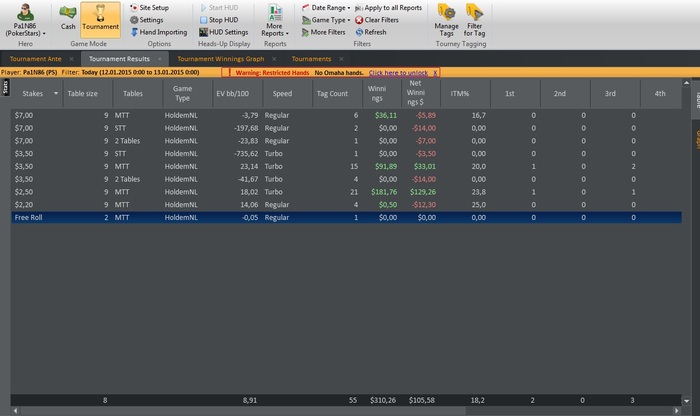
Task: Switch to the Tournaments tab
Action: pyautogui.click(x=311, y=59)
